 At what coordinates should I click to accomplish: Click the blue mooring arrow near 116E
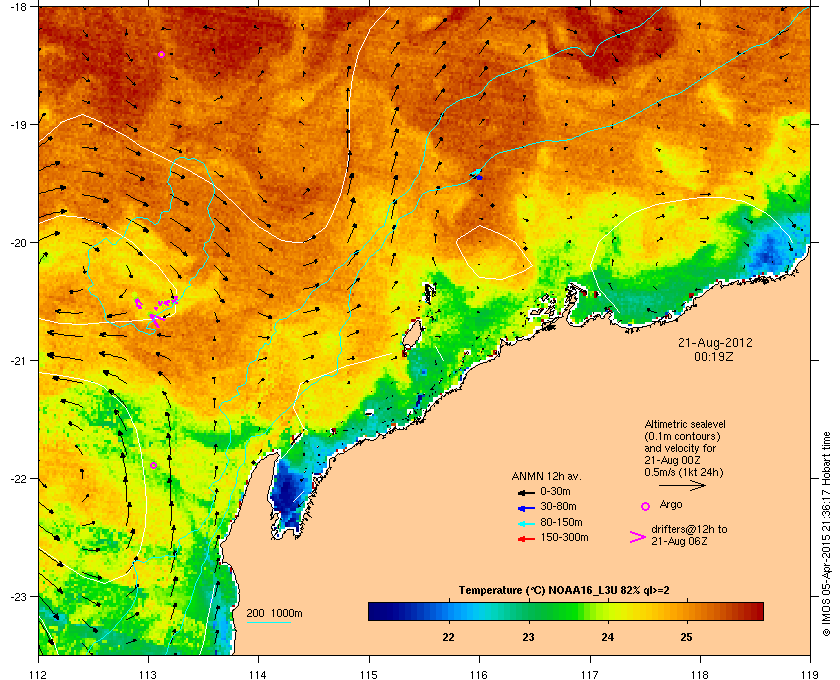[x=477, y=175]
